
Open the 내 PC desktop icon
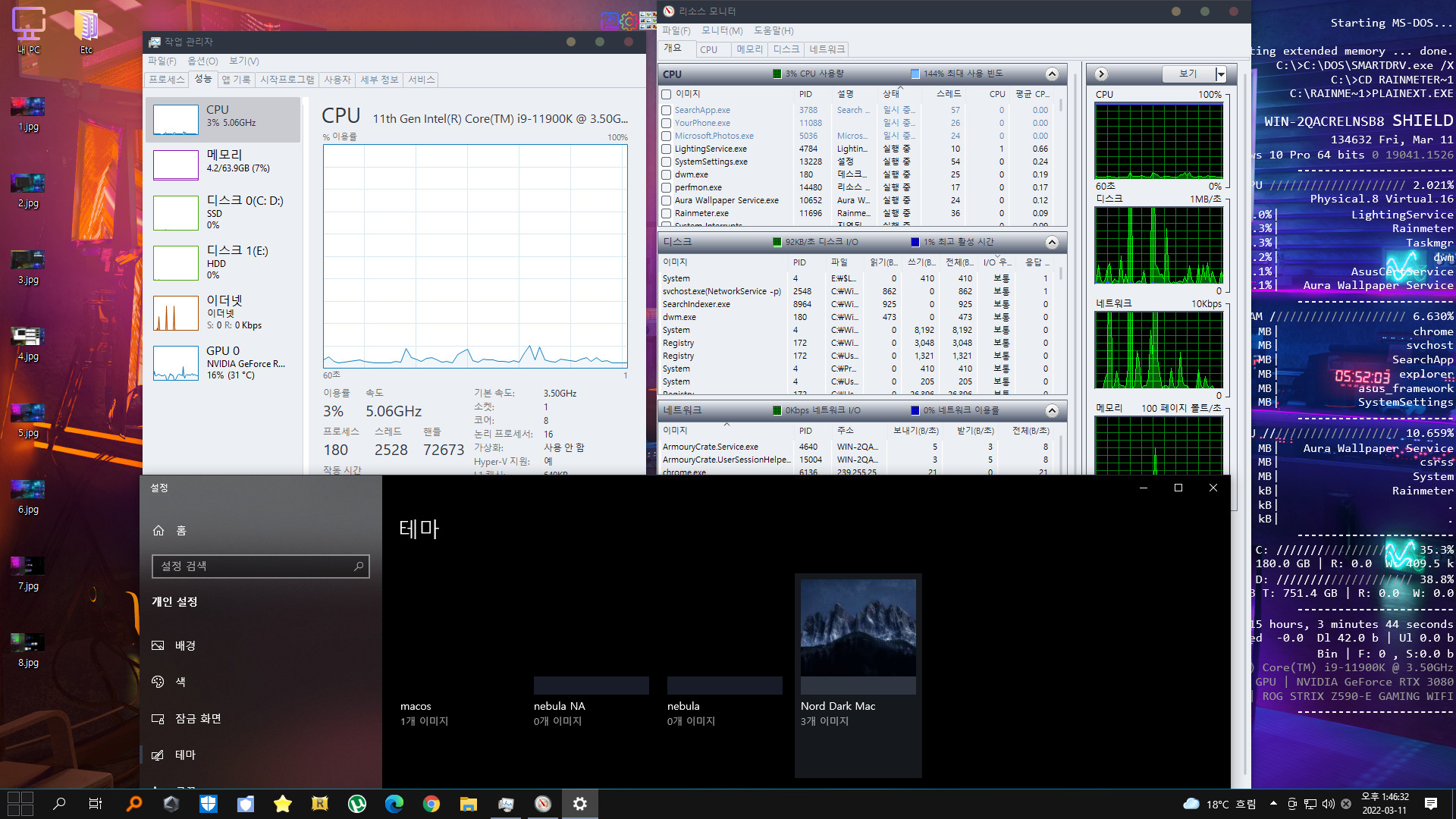tap(29, 30)
